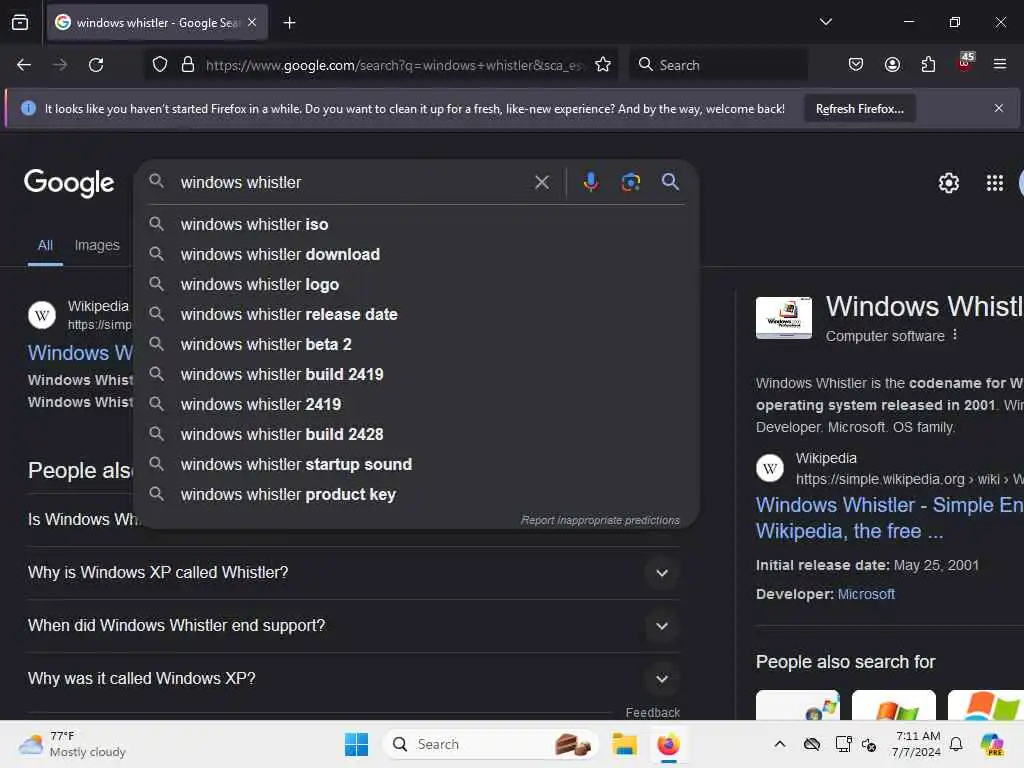Open Windows Whistler knowledge panel thumbnail

(x=784, y=318)
